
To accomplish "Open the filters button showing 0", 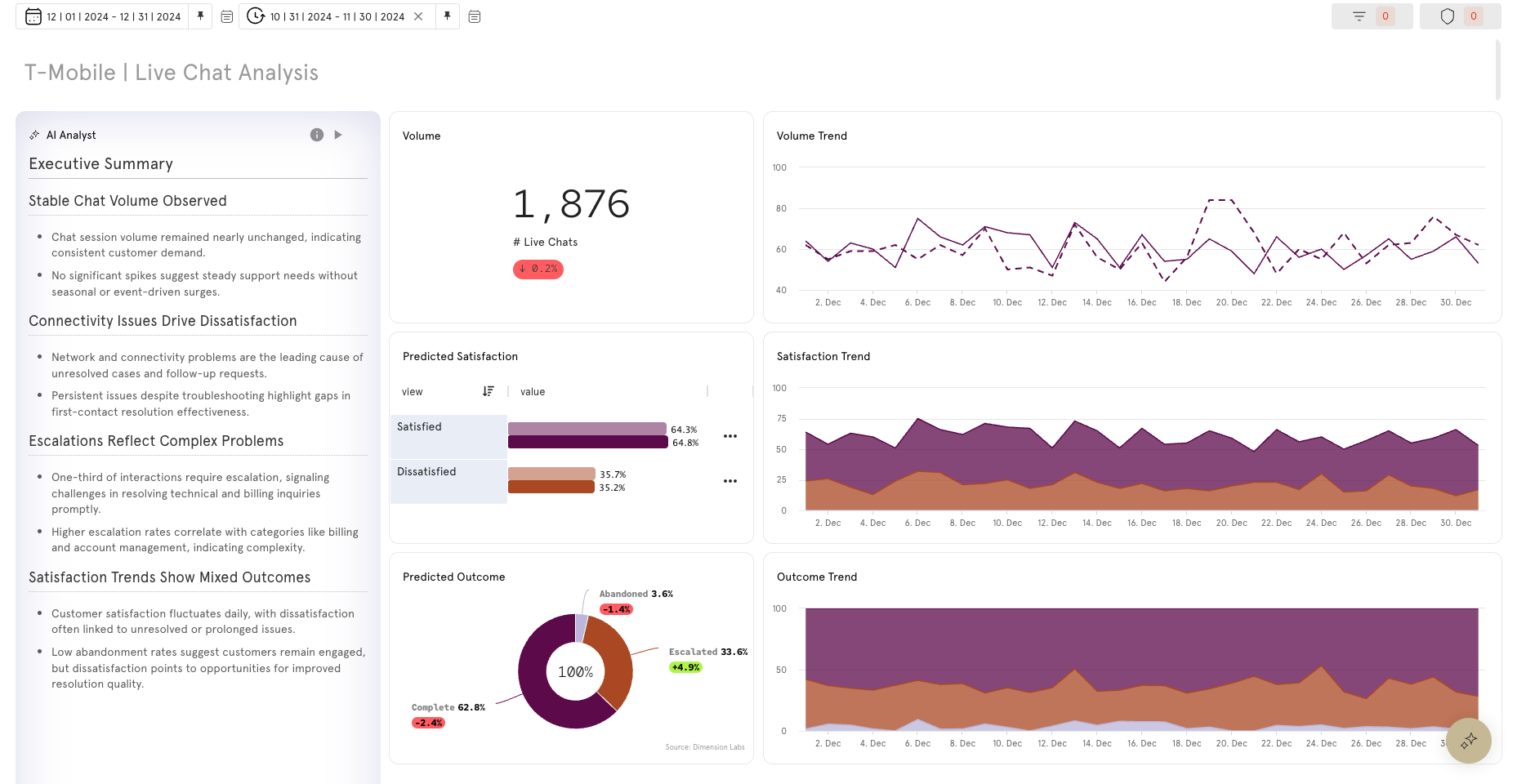I will click(x=1372, y=16).
